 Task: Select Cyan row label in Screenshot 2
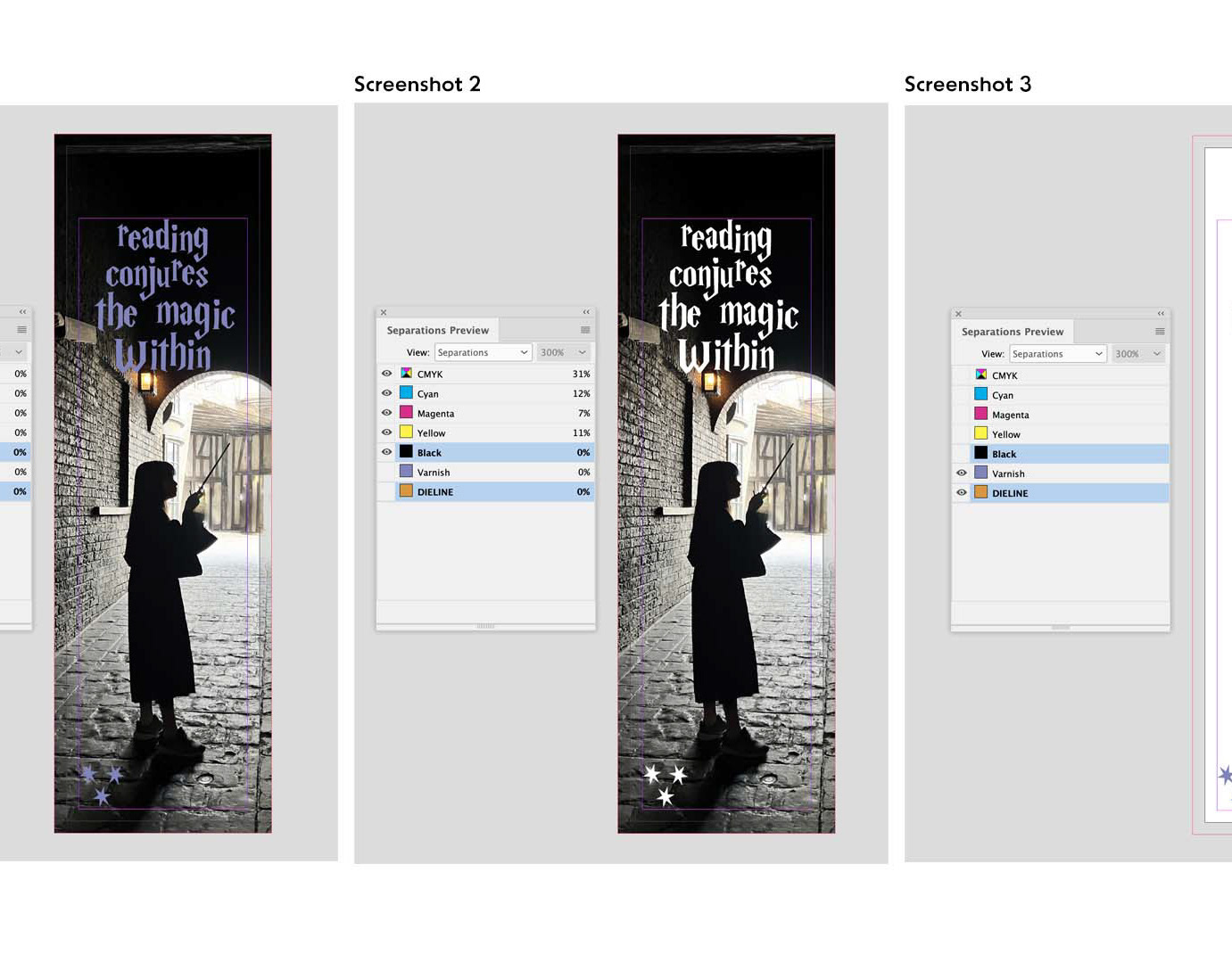(428, 394)
